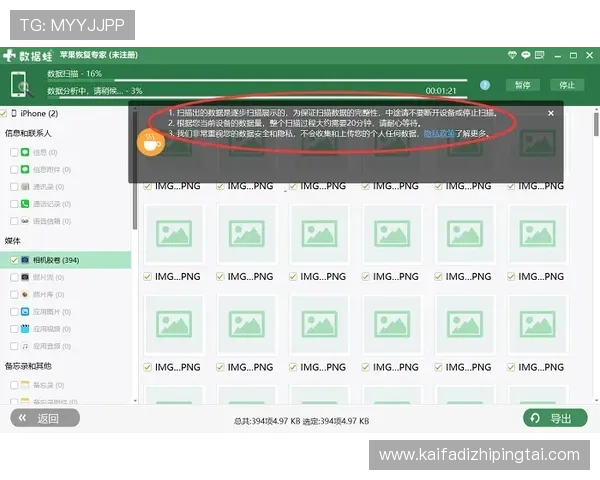
Task: Click the blue help question mark icon
Action: coord(485,85)
